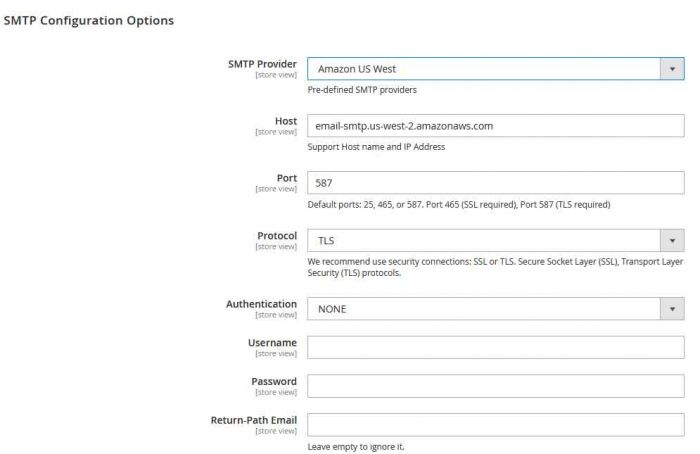
Task: Click the Protocol dropdown arrow button
Action: coord(672,241)
